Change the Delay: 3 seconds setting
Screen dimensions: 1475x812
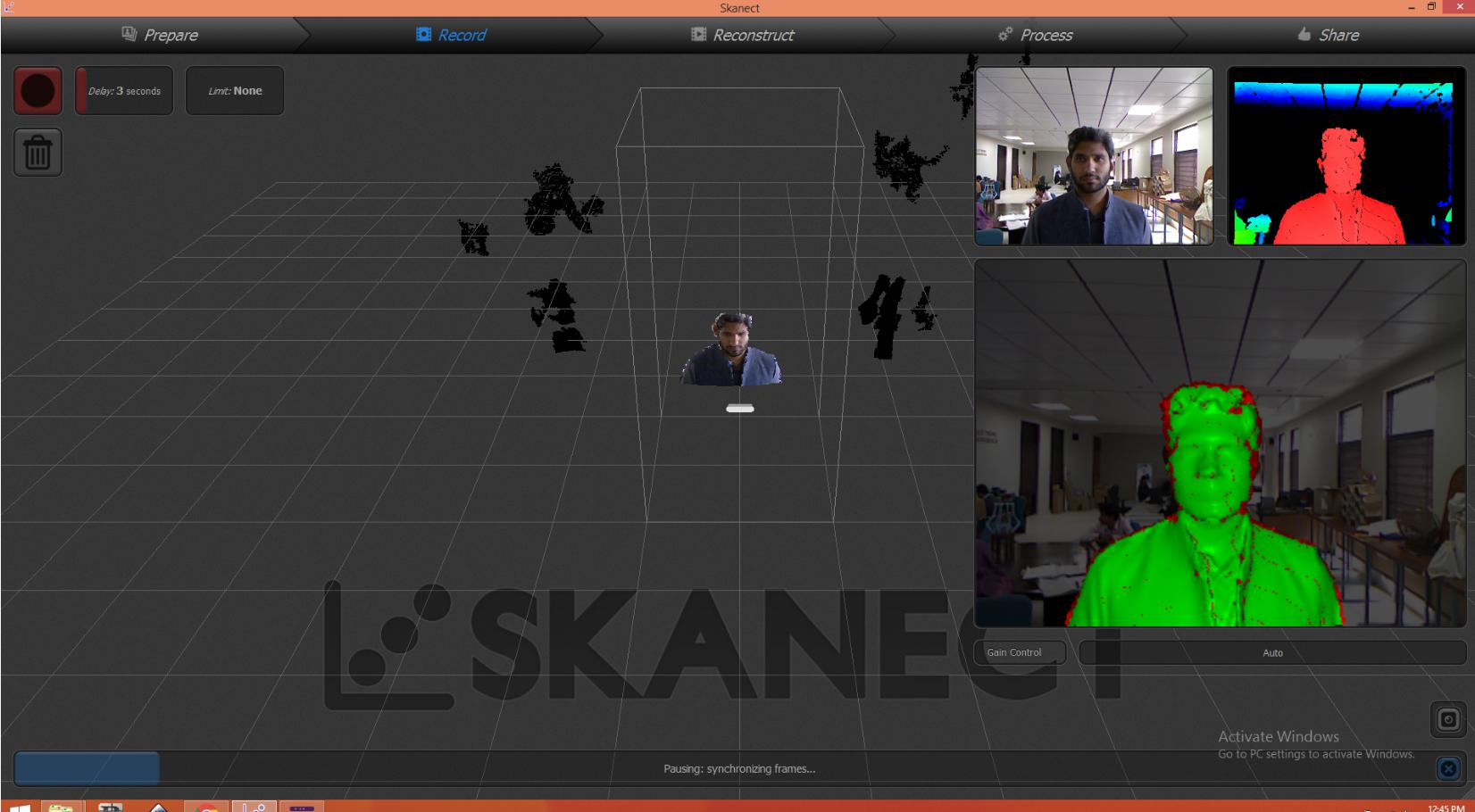pos(124,91)
